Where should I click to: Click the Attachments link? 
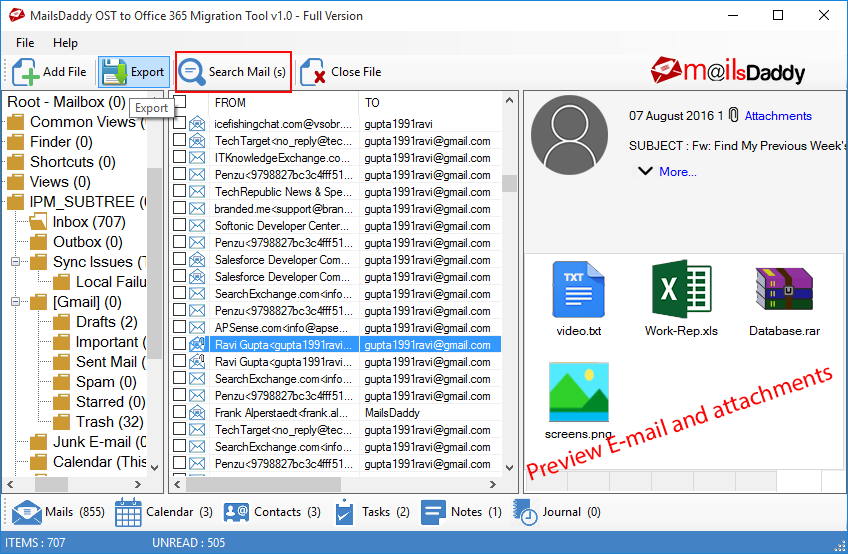[778, 116]
